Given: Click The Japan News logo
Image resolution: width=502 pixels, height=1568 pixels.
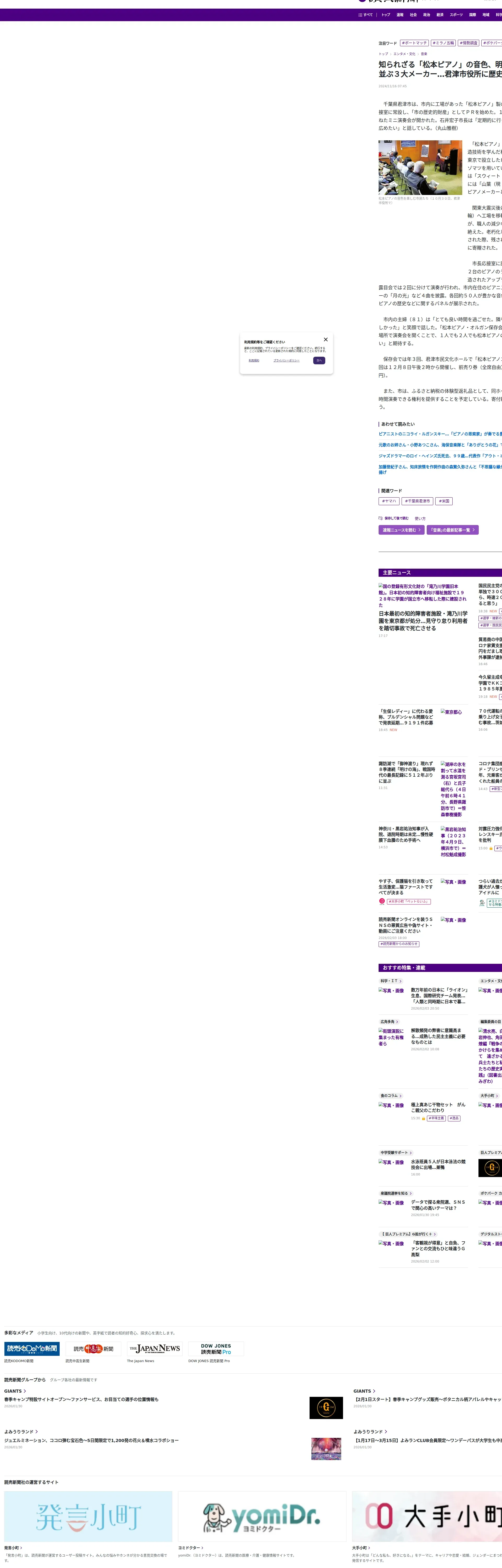Looking at the screenshot, I should [x=155, y=1349].
